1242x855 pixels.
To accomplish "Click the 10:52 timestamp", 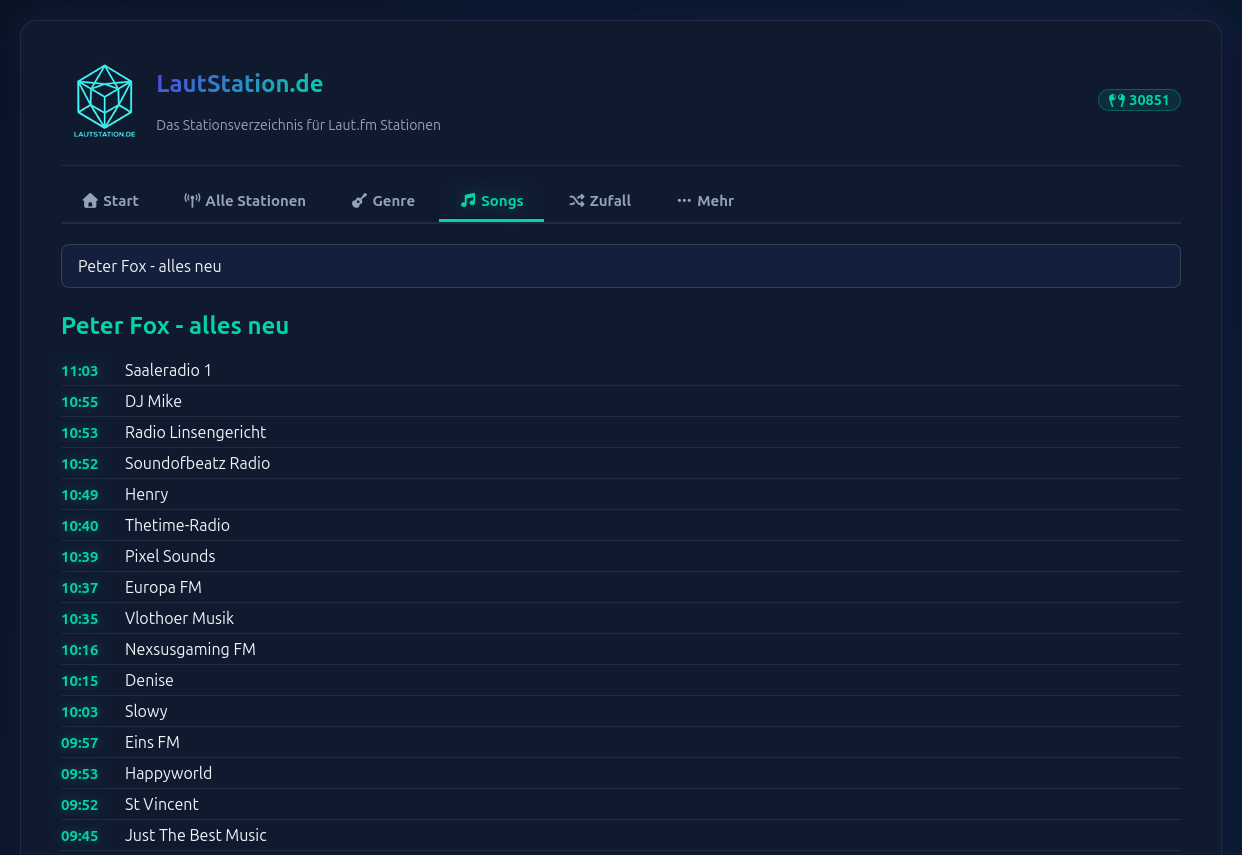I will click(x=80, y=464).
